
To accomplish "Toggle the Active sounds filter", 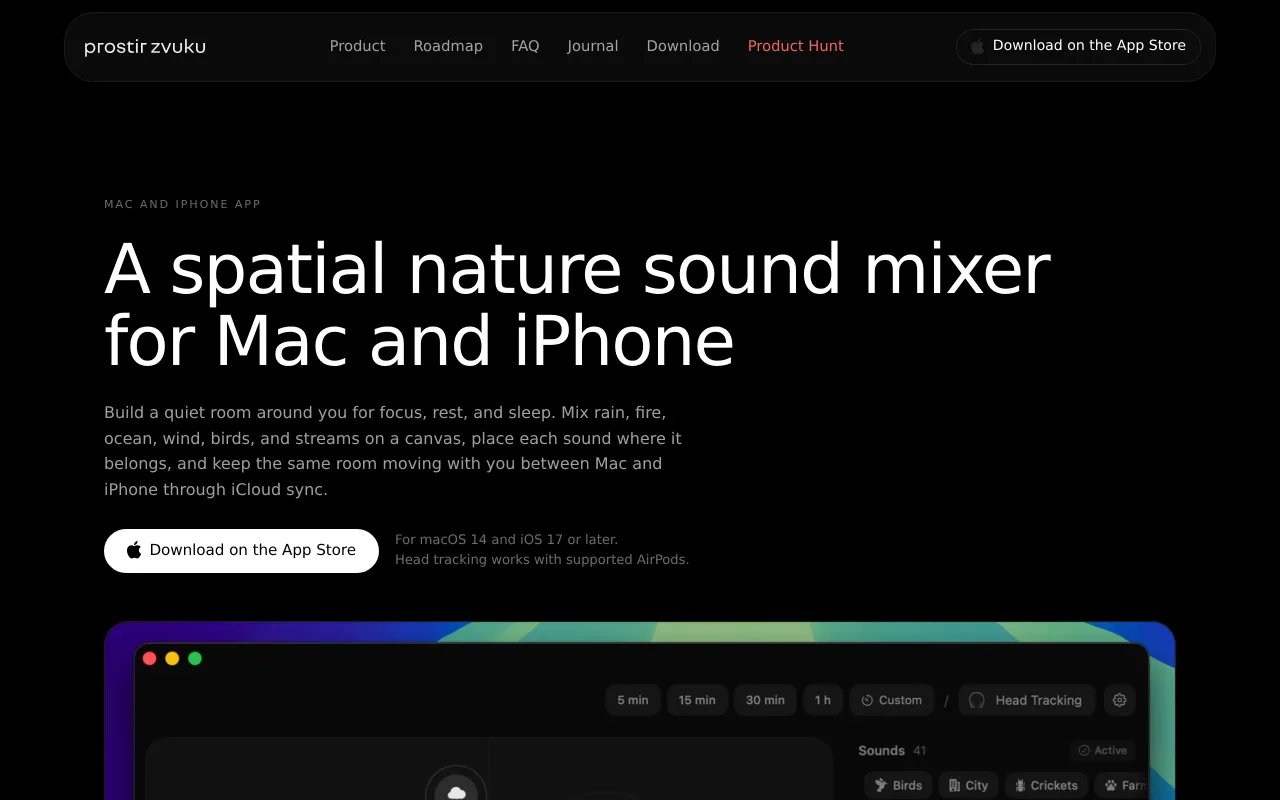I will point(1102,750).
